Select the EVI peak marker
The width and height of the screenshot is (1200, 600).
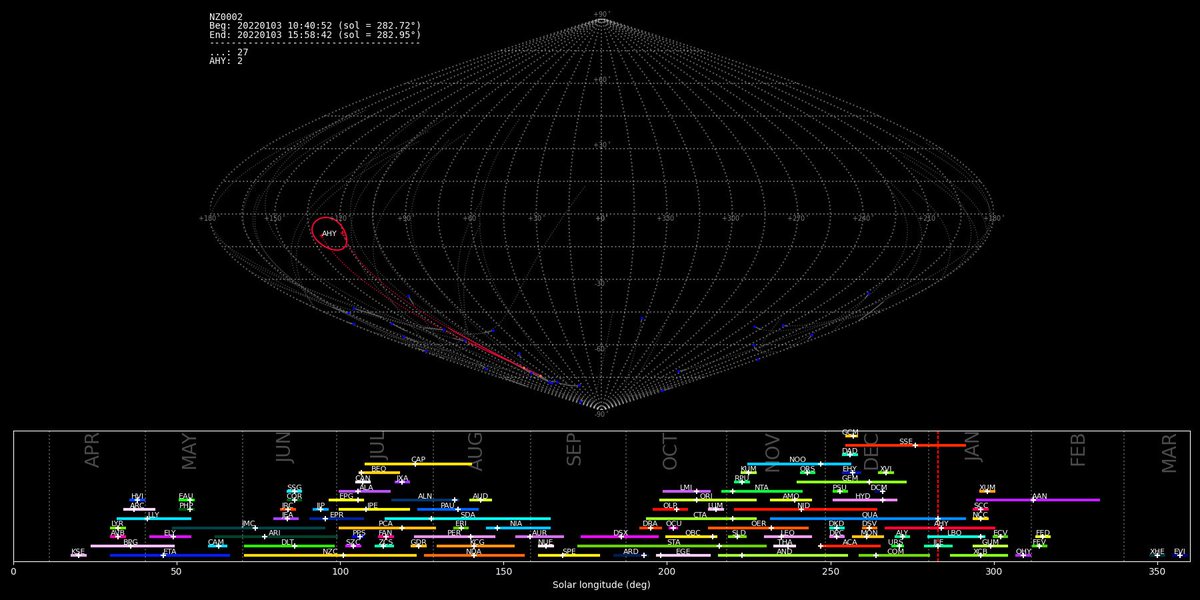1180,555
